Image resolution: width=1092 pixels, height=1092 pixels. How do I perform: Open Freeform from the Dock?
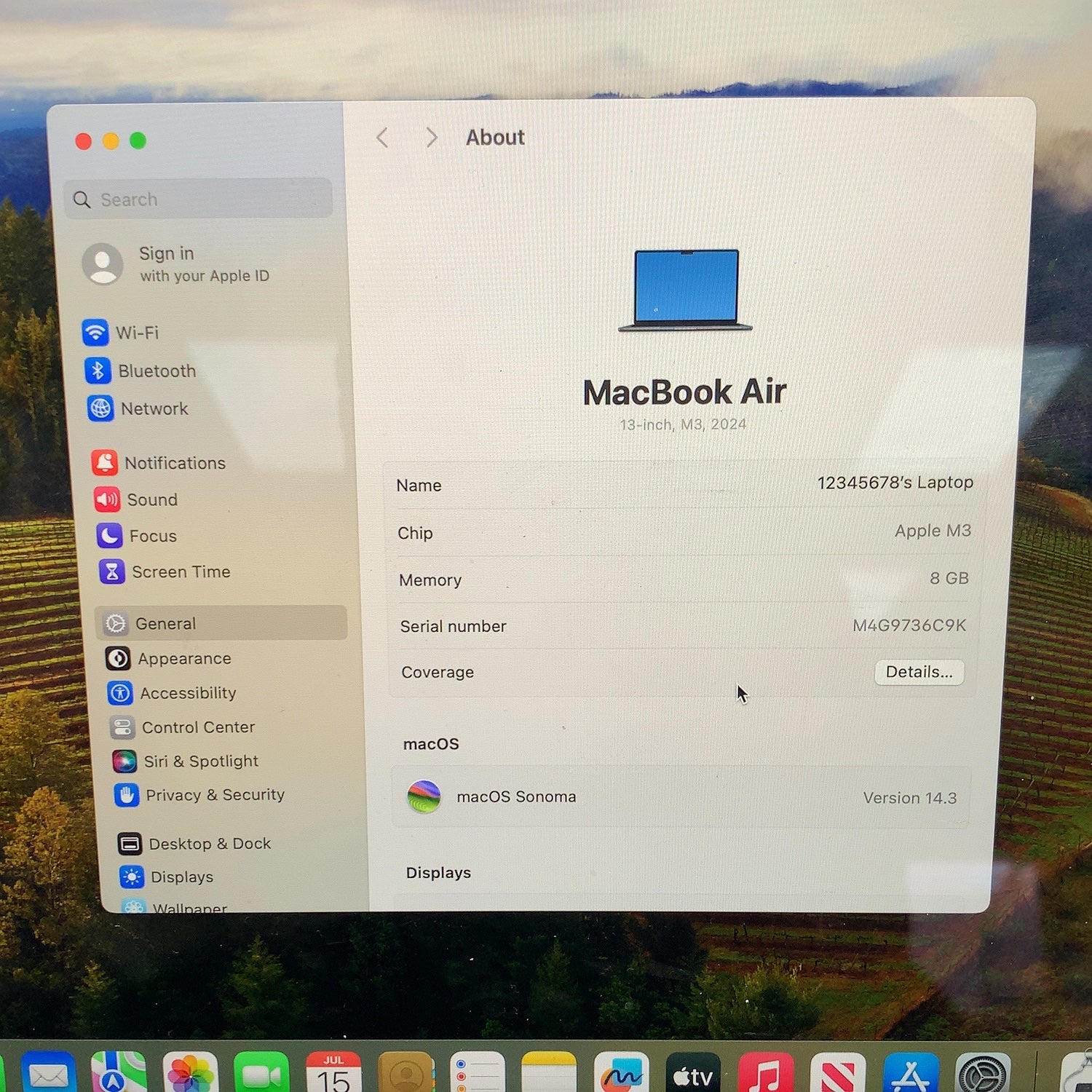click(621, 1074)
